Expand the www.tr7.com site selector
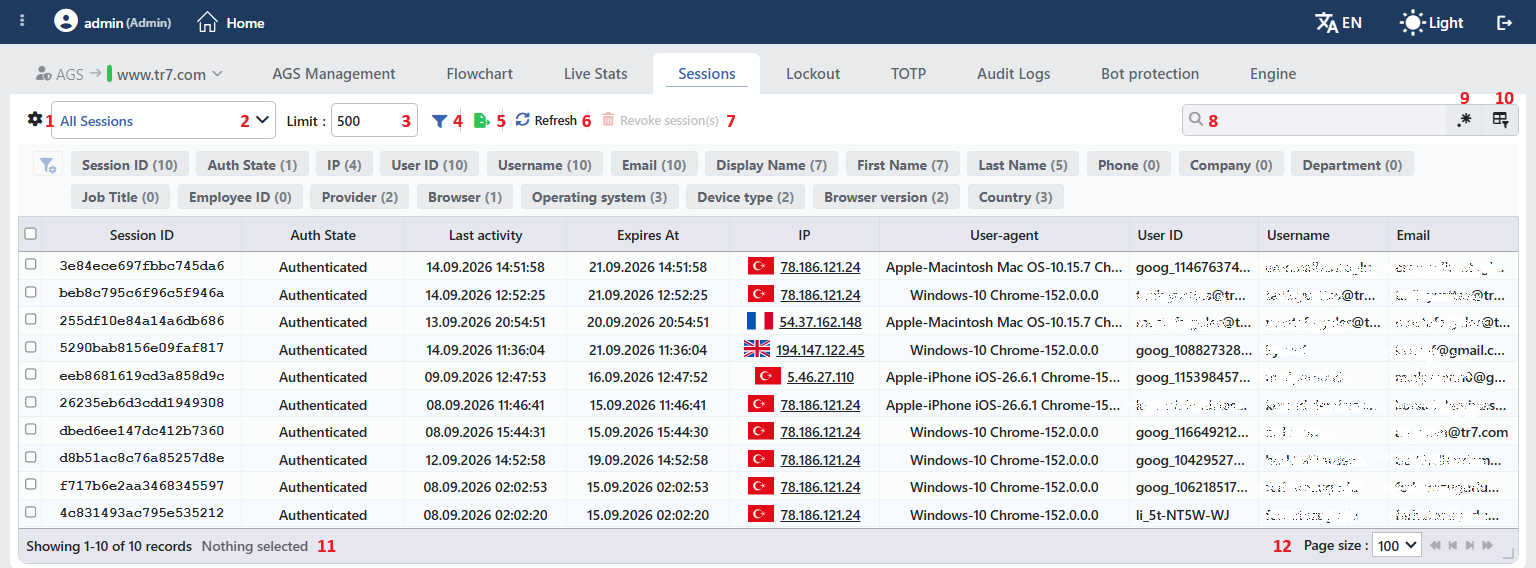The height and width of the screenshot is (568, 1536). pos(170,74)
